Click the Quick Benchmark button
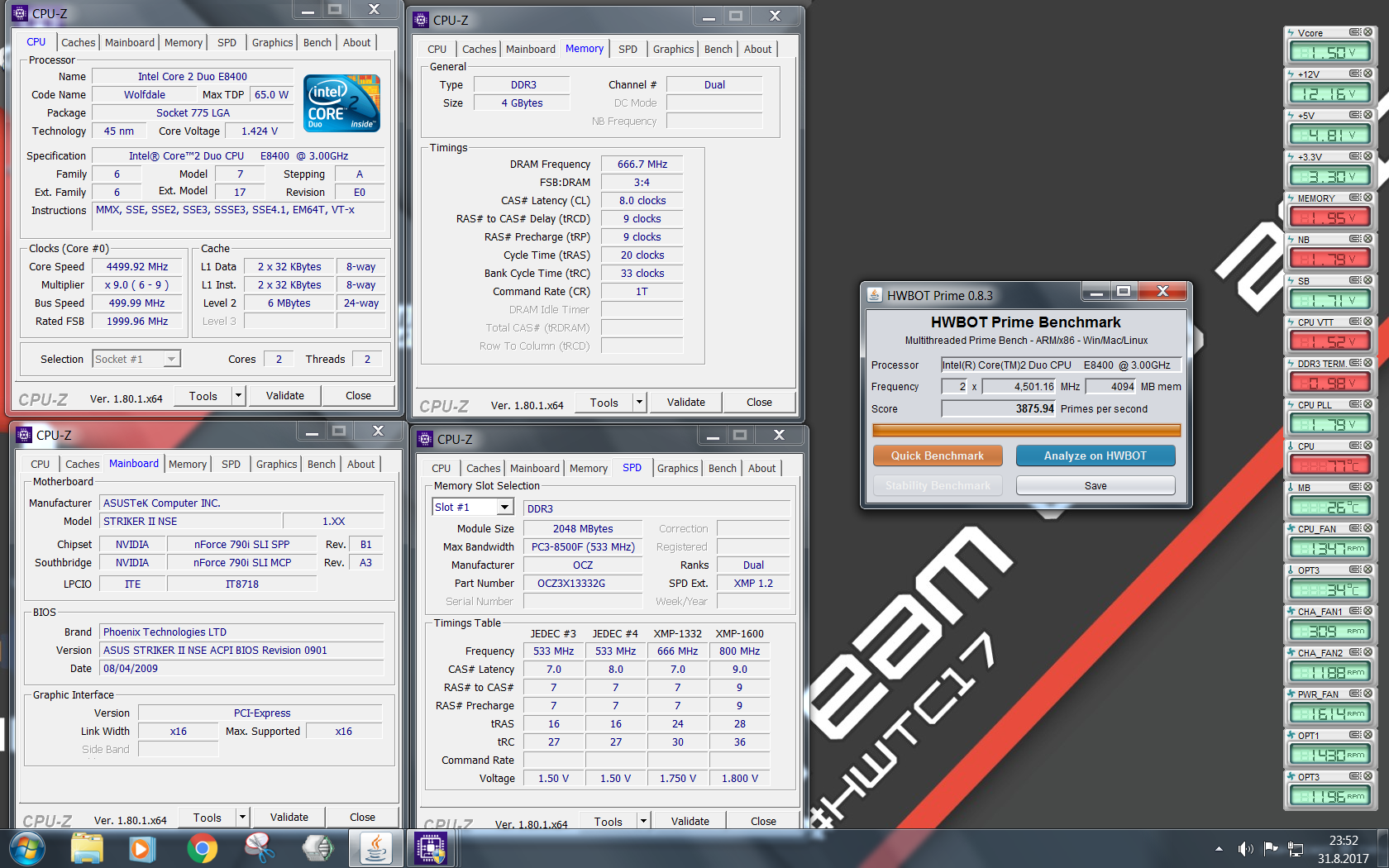 [x=938, y=456]
